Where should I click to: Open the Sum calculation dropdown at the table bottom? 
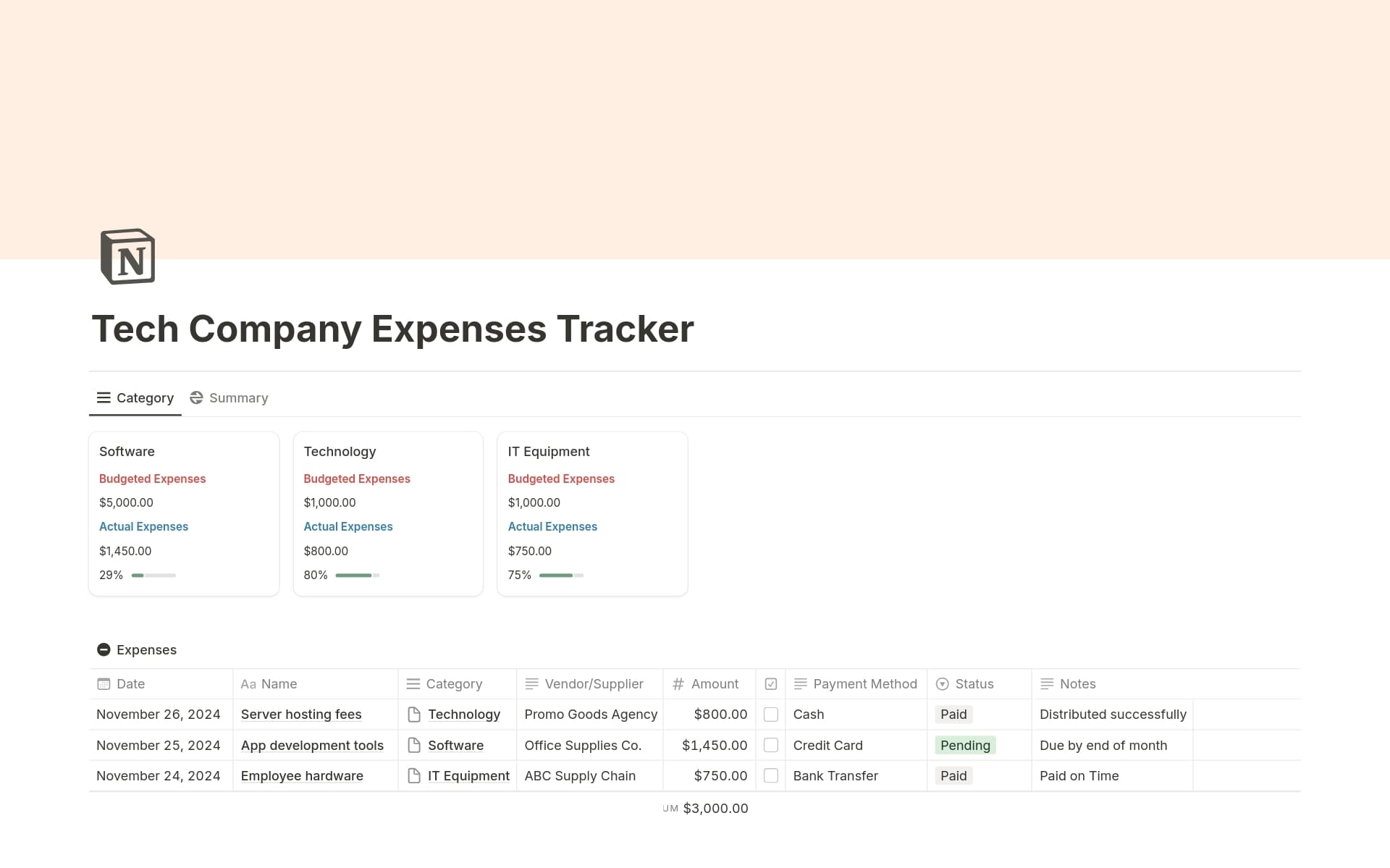coord(706,808)
